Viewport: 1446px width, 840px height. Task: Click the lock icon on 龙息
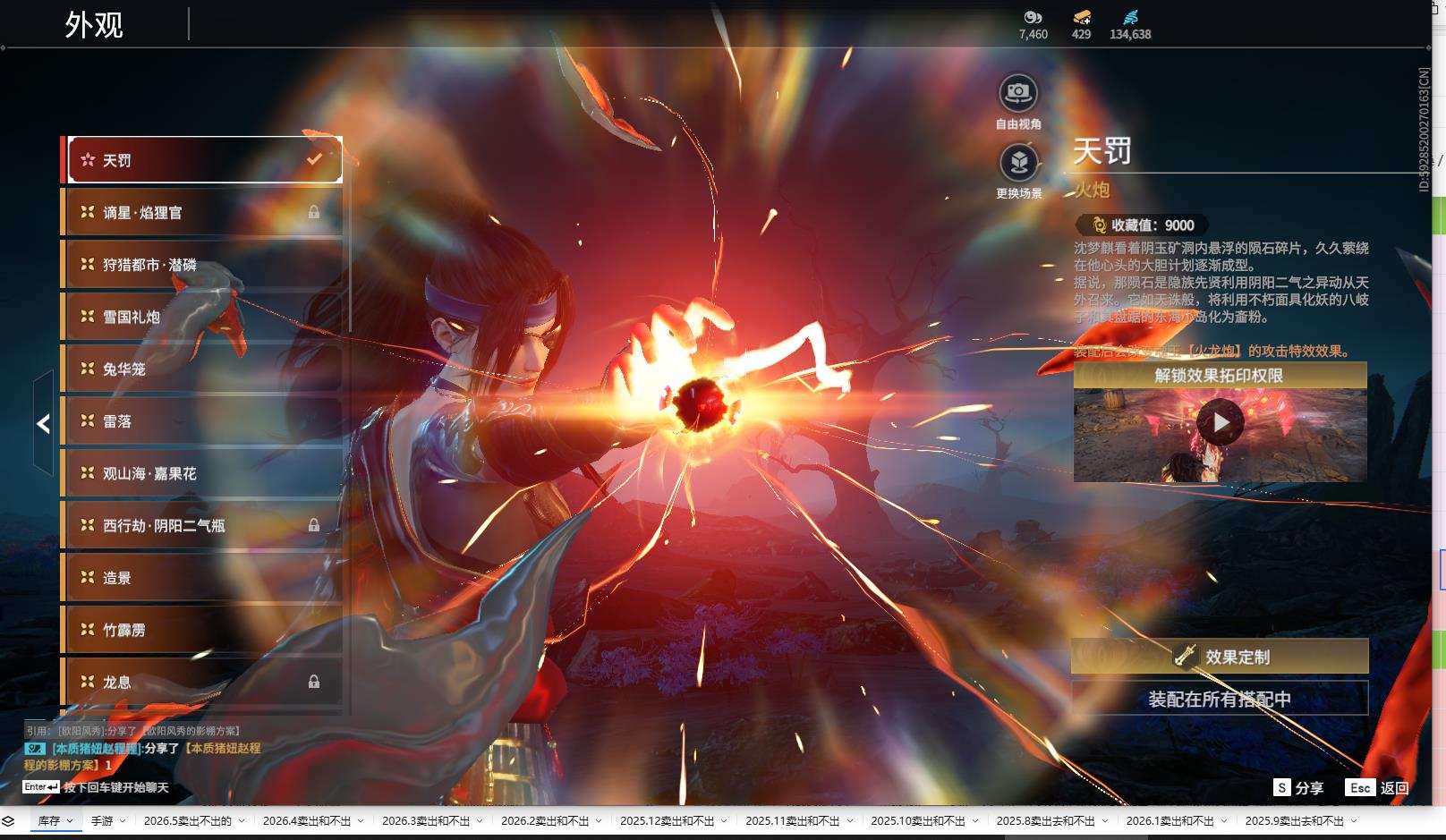click(314, 682)
